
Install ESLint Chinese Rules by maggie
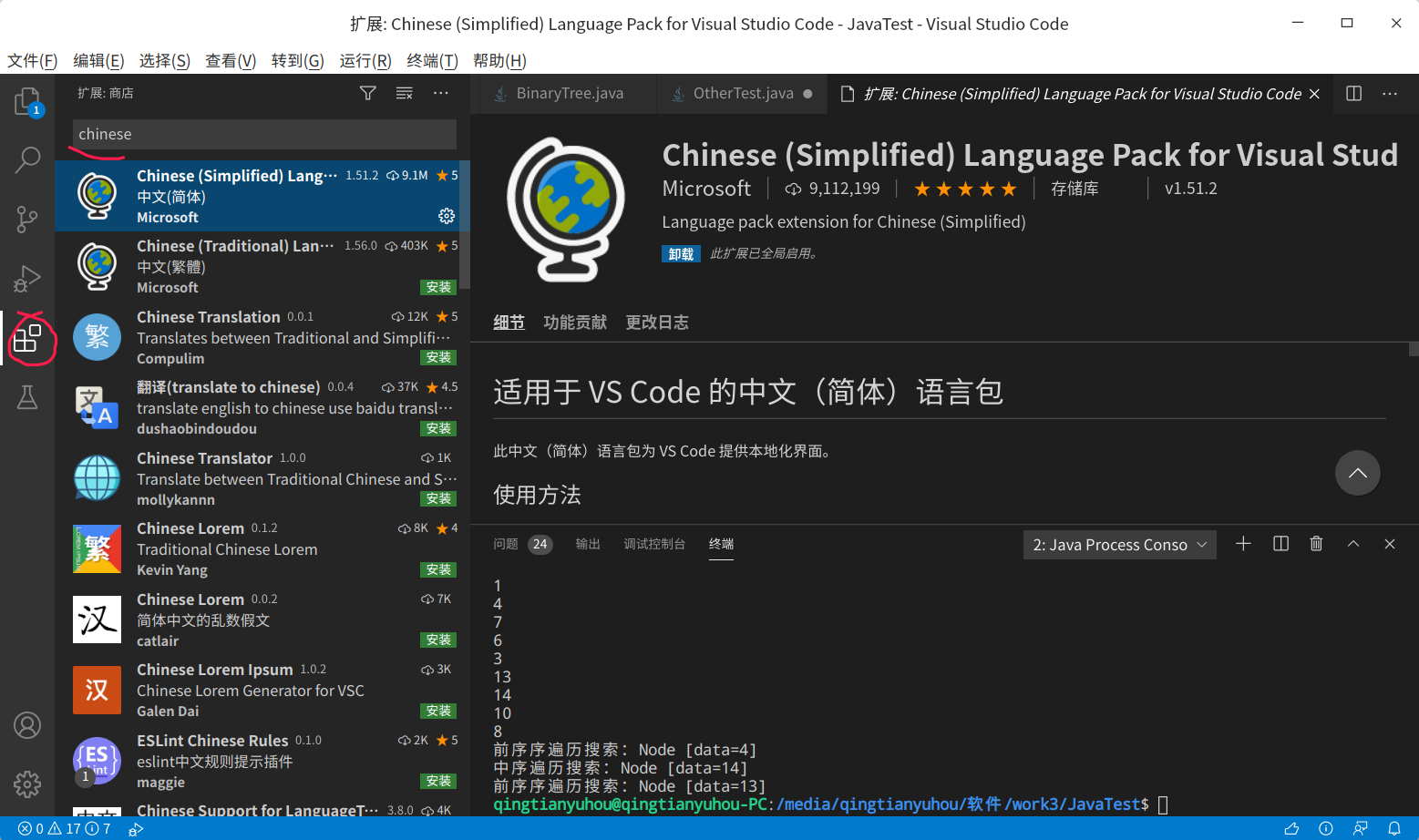pos(438,781)
